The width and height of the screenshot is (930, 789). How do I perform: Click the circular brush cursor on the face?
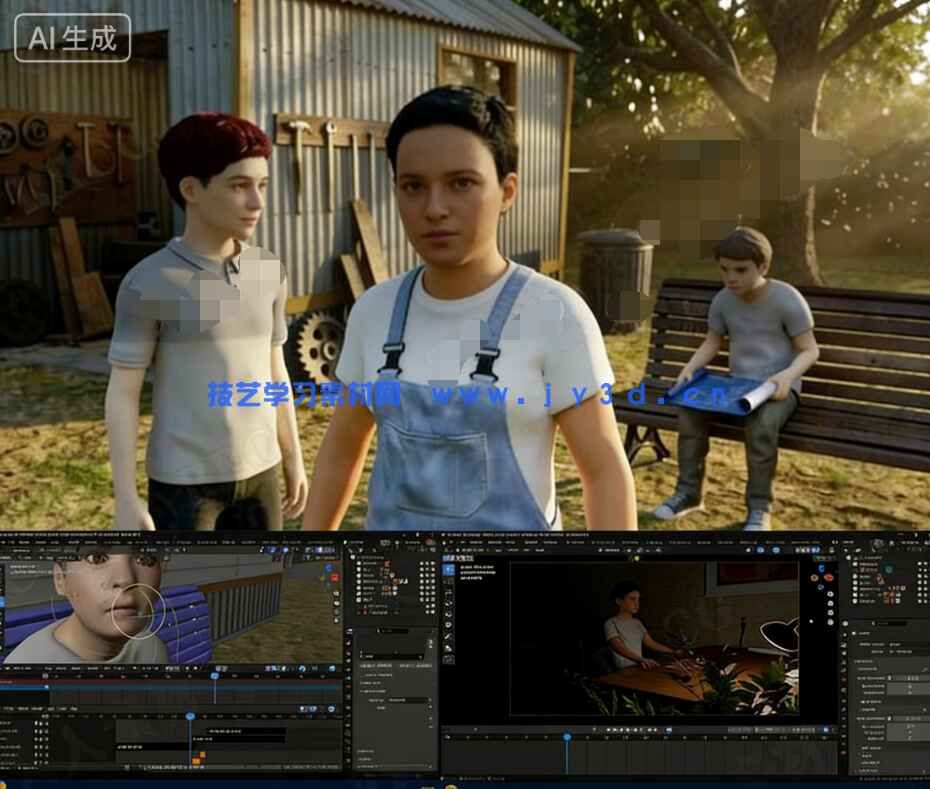pos(138,611)
